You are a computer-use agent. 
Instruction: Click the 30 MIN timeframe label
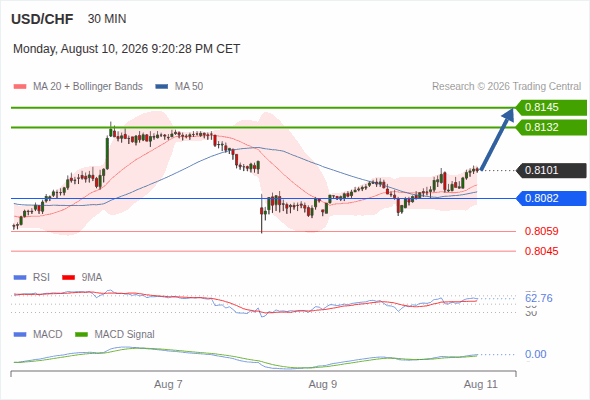tap(107, 19)
